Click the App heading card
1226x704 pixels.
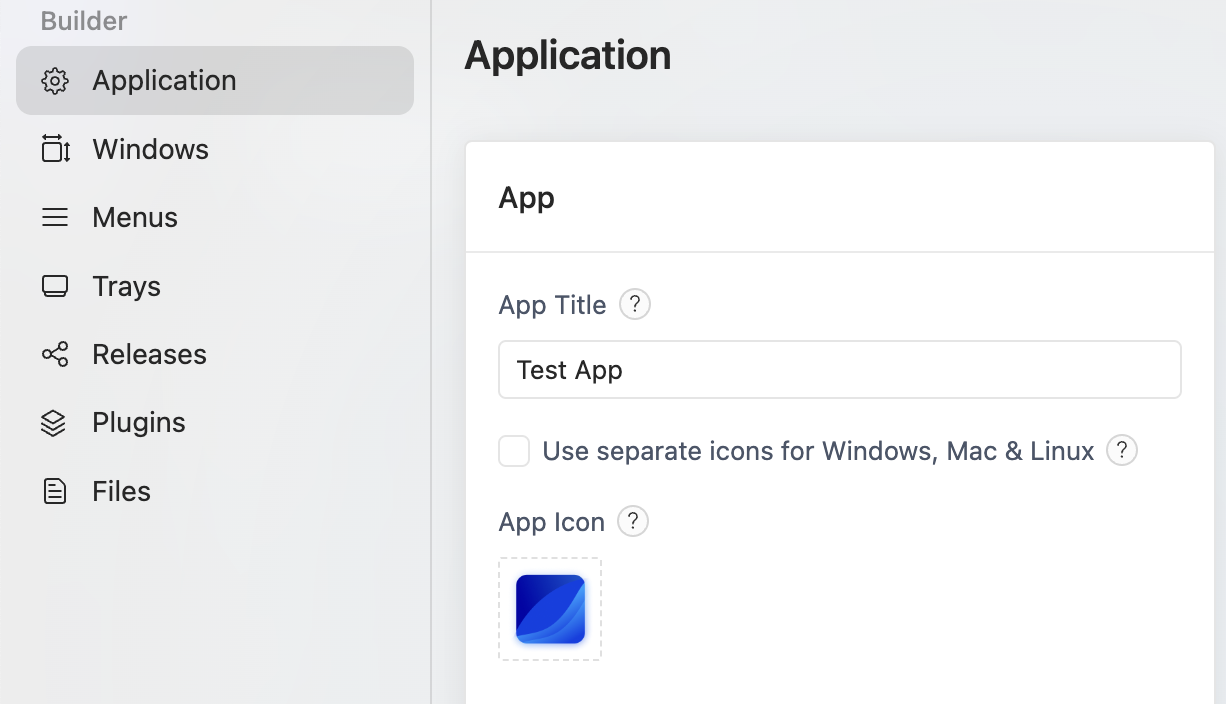pyautogui.click(x=526, y=197)
